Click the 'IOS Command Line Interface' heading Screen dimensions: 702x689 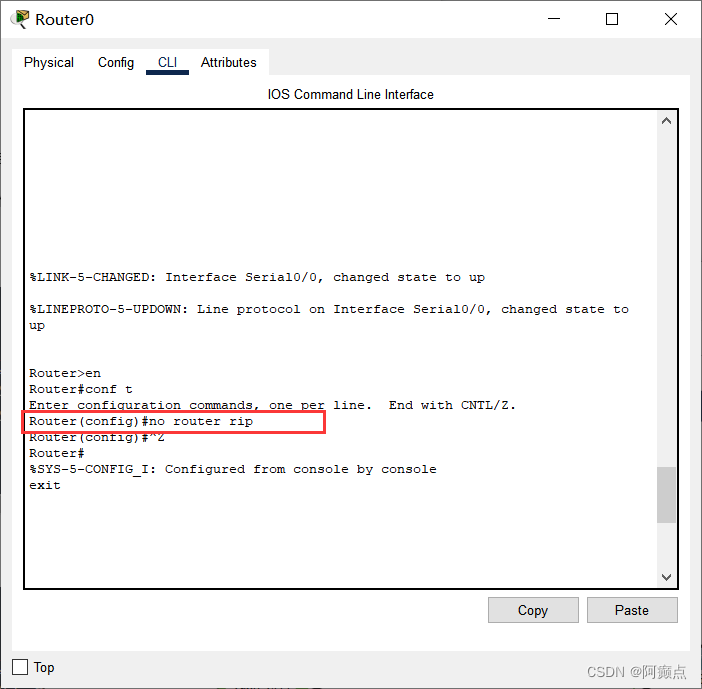pos(351,94)
